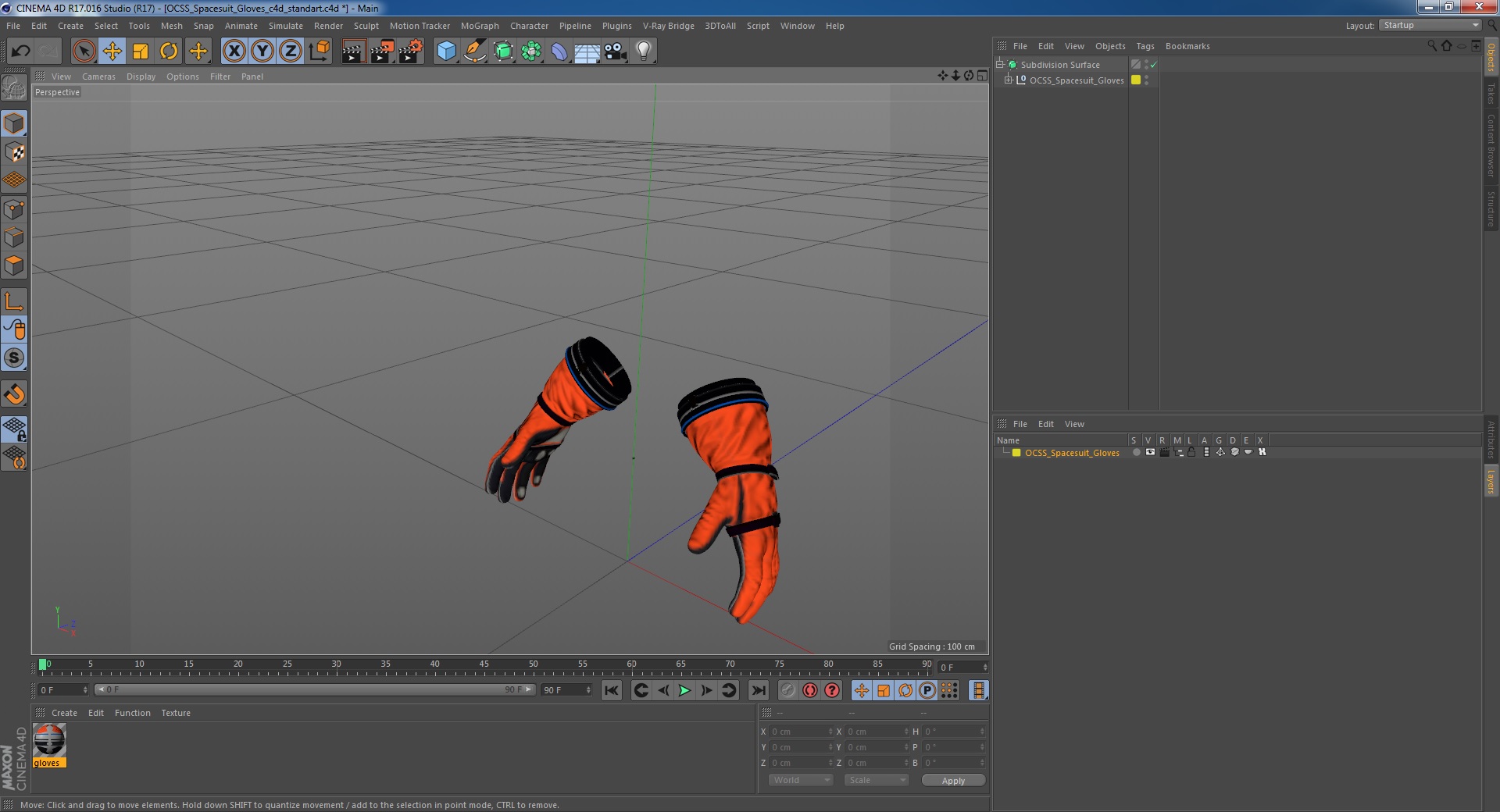Click the end frame field showing 90 F
Screen dimensions: 1500x812
coord(566,690)
